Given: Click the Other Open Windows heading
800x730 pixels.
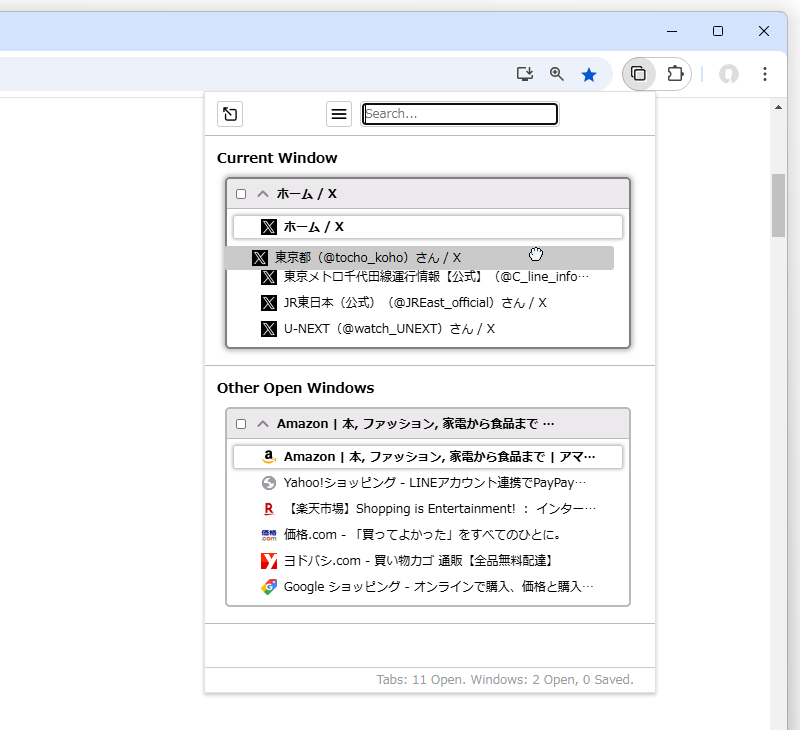Looking at the screenshot, I should (x=295, y=388).
